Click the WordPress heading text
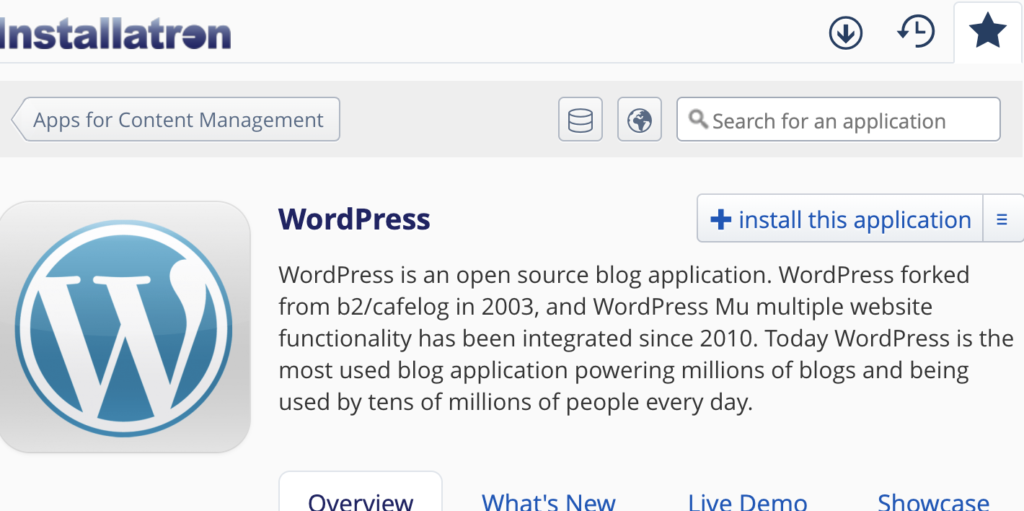Screen dimensions: 1024x511 tap(354, 220)
